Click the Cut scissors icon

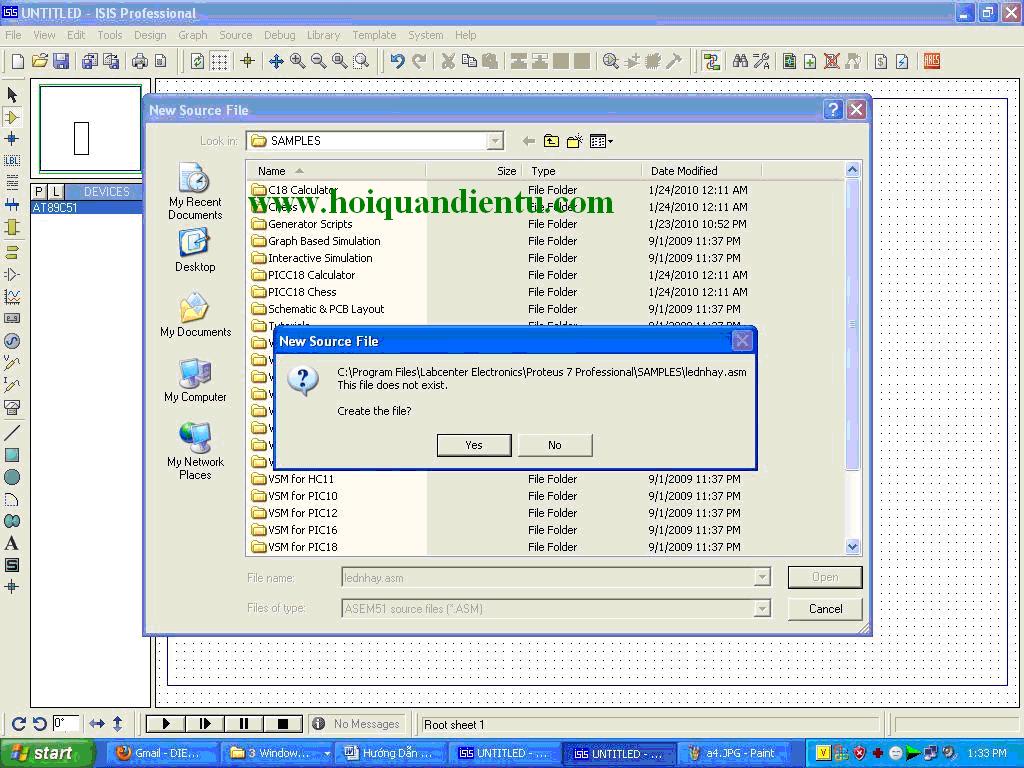[x=448, y=61]
